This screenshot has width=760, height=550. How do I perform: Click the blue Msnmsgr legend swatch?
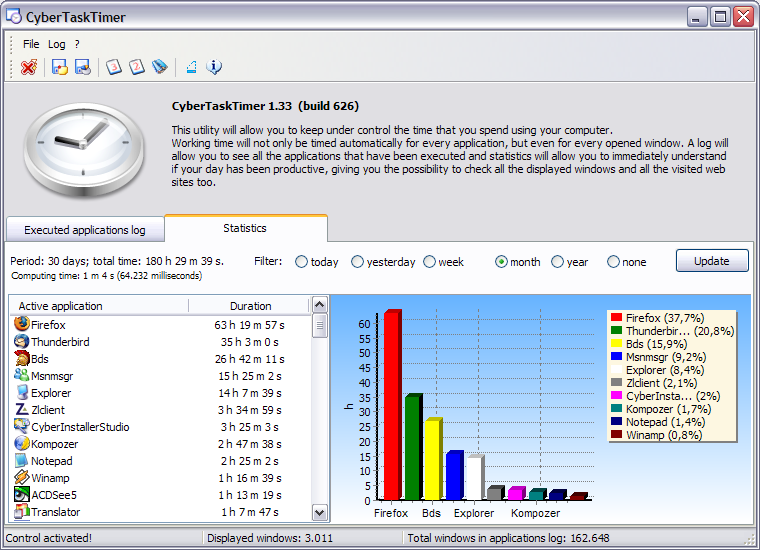[x=617, y=356]
